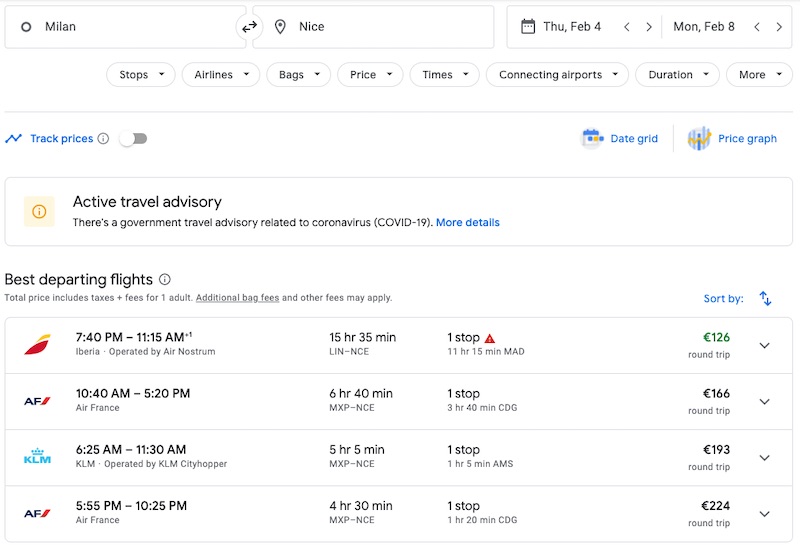Screen dimensions: 800x547
Task: Toggle the Track prices switch
Action: click(133, 139)
